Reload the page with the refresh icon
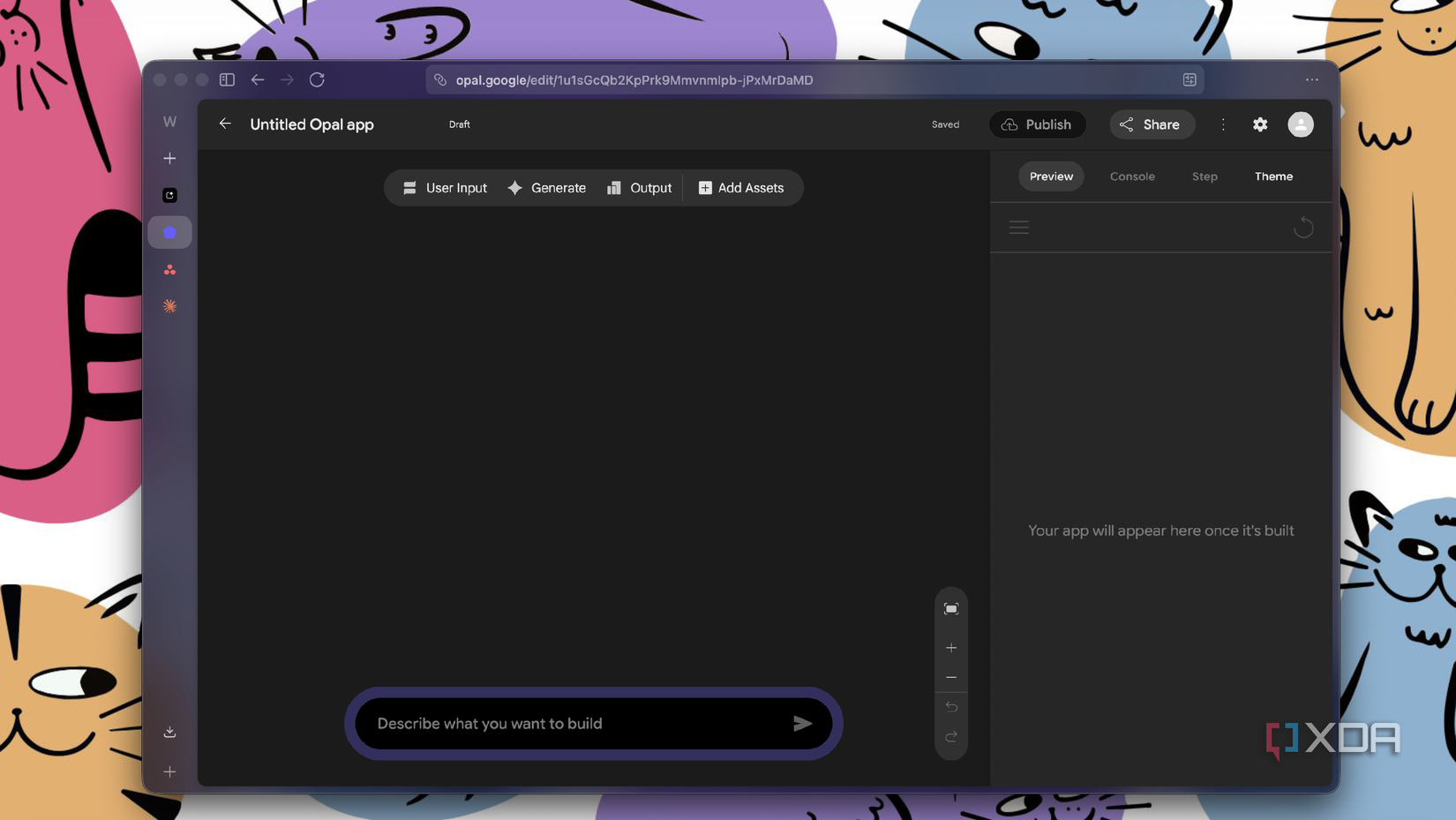1456x820 pixels. (317, 79)
